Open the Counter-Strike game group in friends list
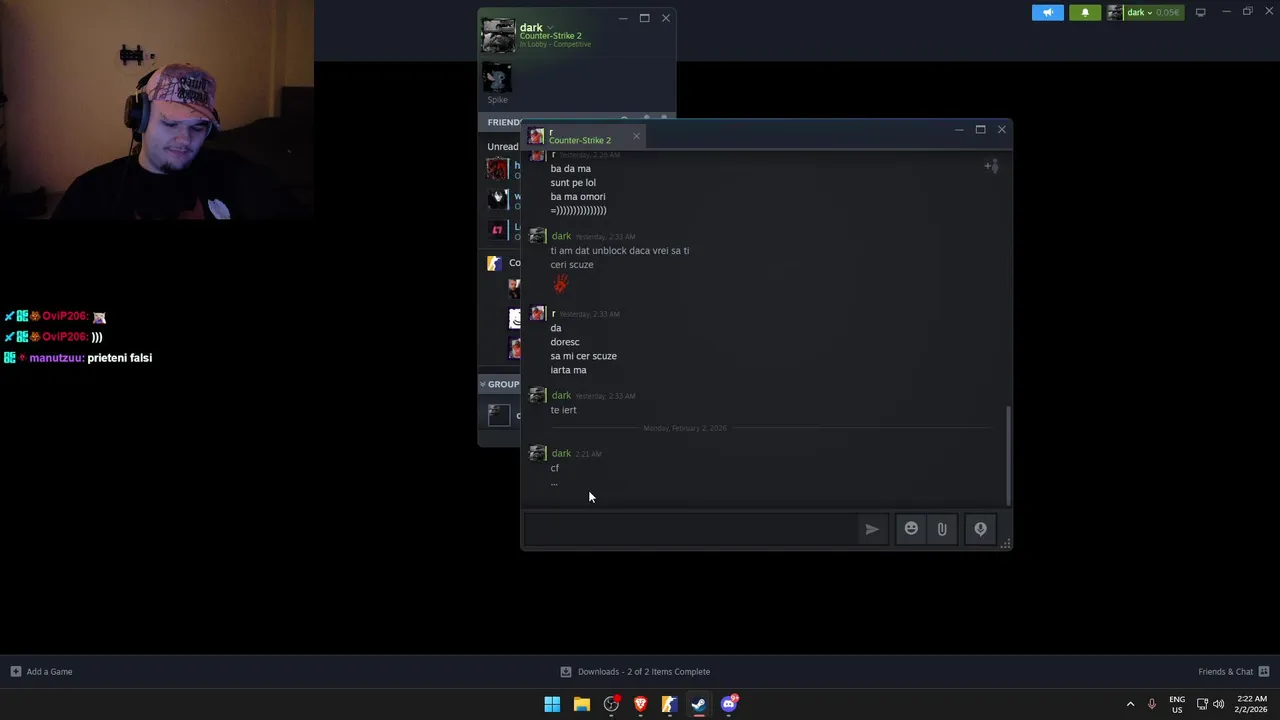 494,263
